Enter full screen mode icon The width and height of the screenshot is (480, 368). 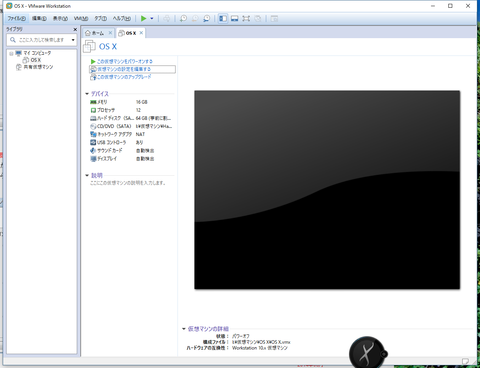(246, 18)
